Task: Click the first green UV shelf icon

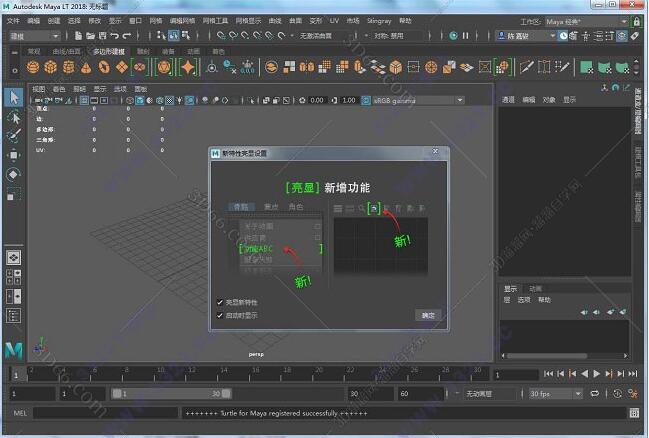Action: point(587,67)
